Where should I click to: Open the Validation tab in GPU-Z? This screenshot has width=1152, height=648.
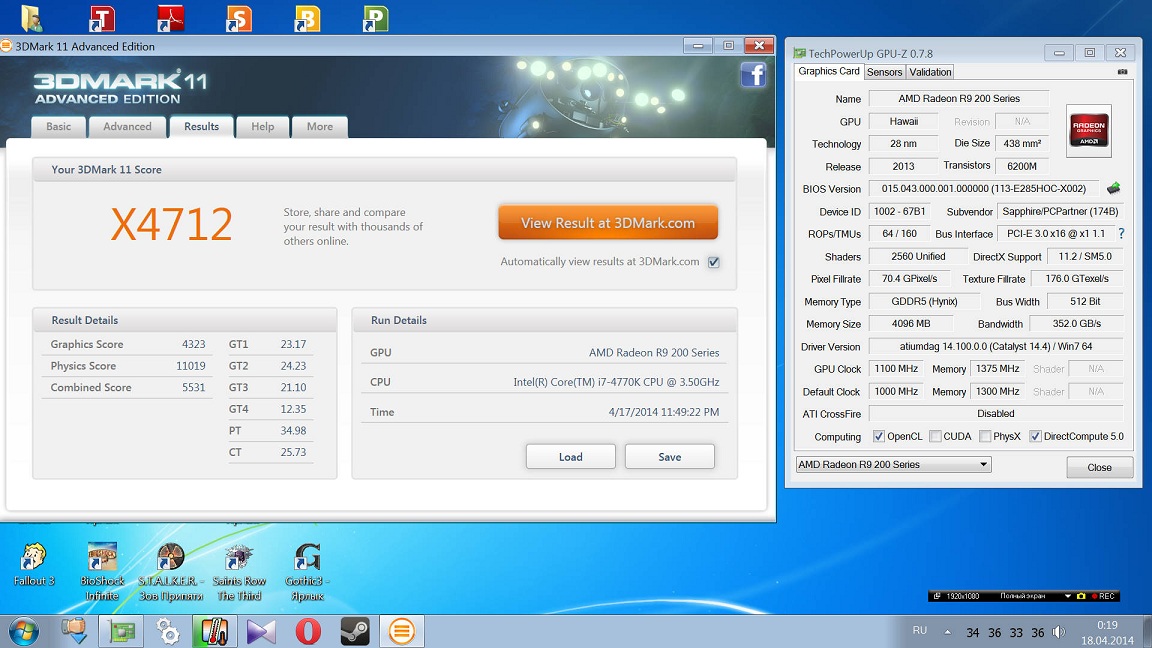pos(929,72)
